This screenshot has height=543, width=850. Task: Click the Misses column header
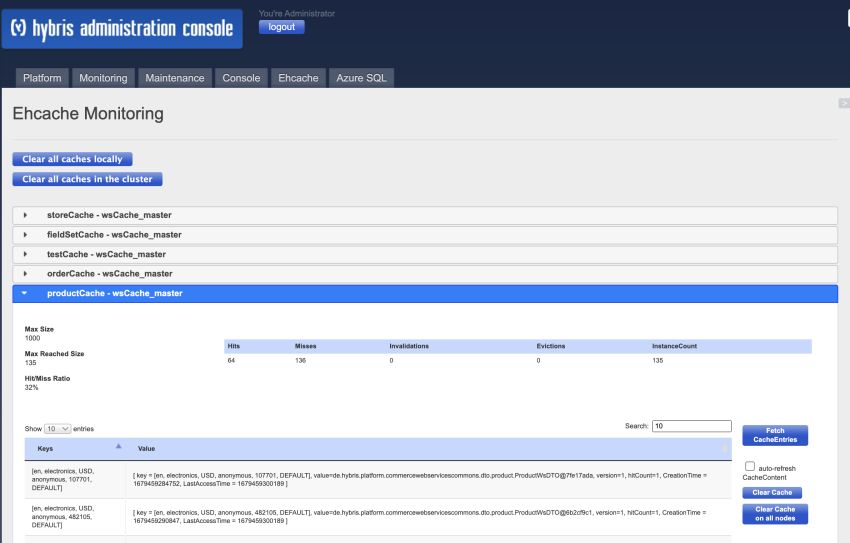306,346
